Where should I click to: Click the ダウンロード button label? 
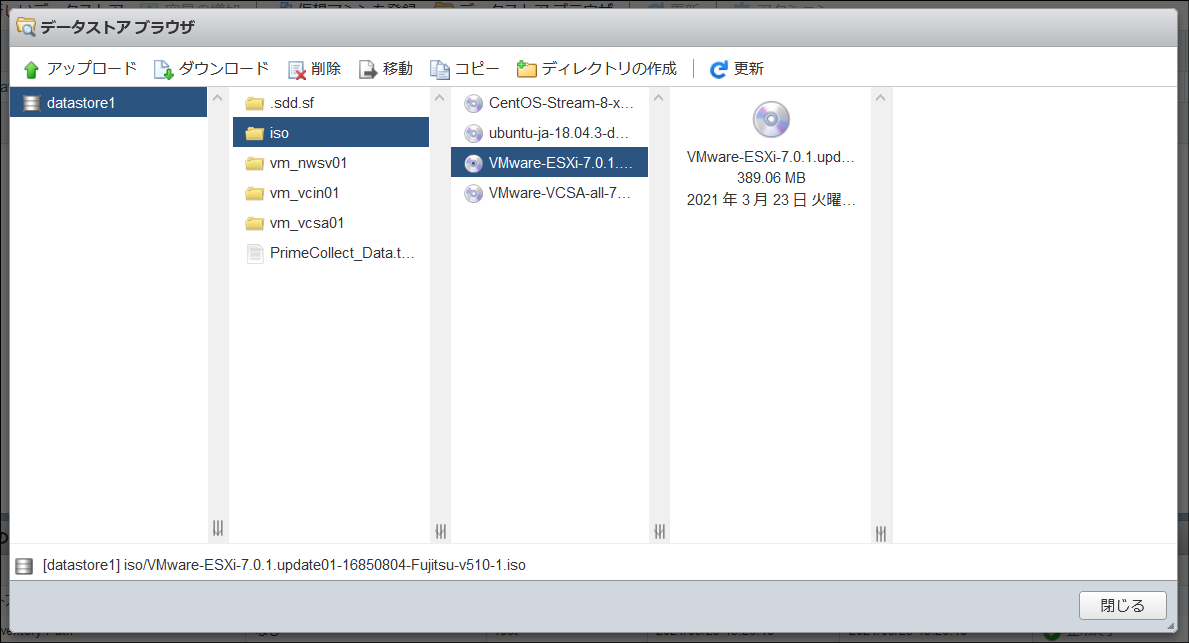click(x=224, y=68)
